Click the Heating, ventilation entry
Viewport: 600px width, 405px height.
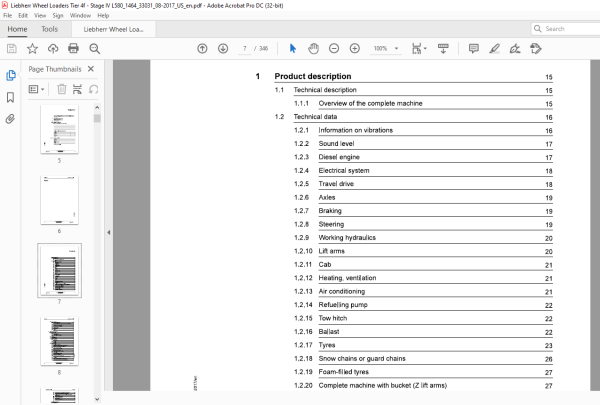coord(347,278)
